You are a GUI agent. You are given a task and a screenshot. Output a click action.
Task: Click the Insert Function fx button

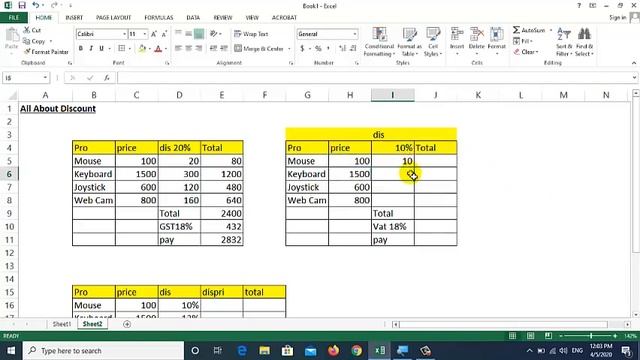pos(107,78)
